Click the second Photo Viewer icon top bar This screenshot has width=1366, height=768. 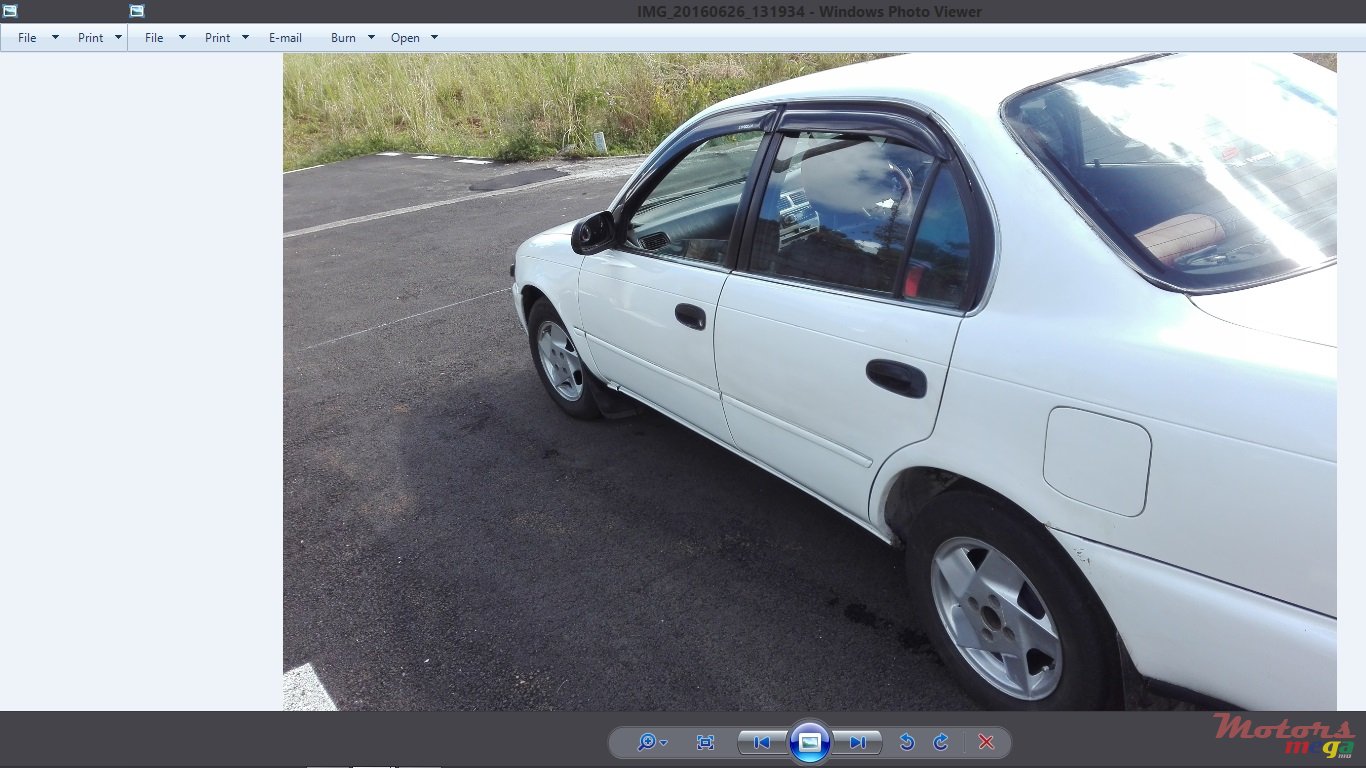(135, 11)
